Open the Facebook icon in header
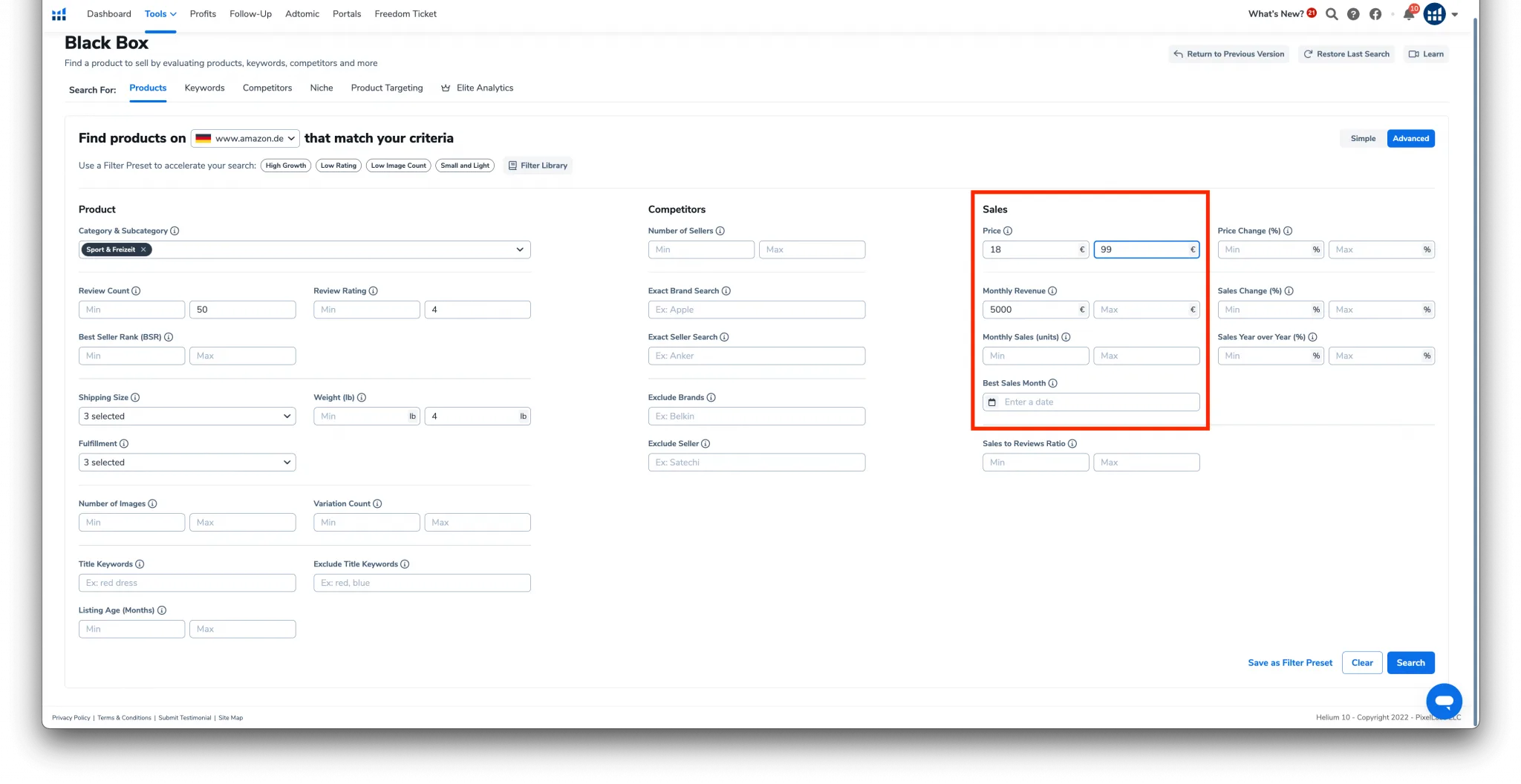Viewport: 1521px width, 784px height. tap(1375, 14)
